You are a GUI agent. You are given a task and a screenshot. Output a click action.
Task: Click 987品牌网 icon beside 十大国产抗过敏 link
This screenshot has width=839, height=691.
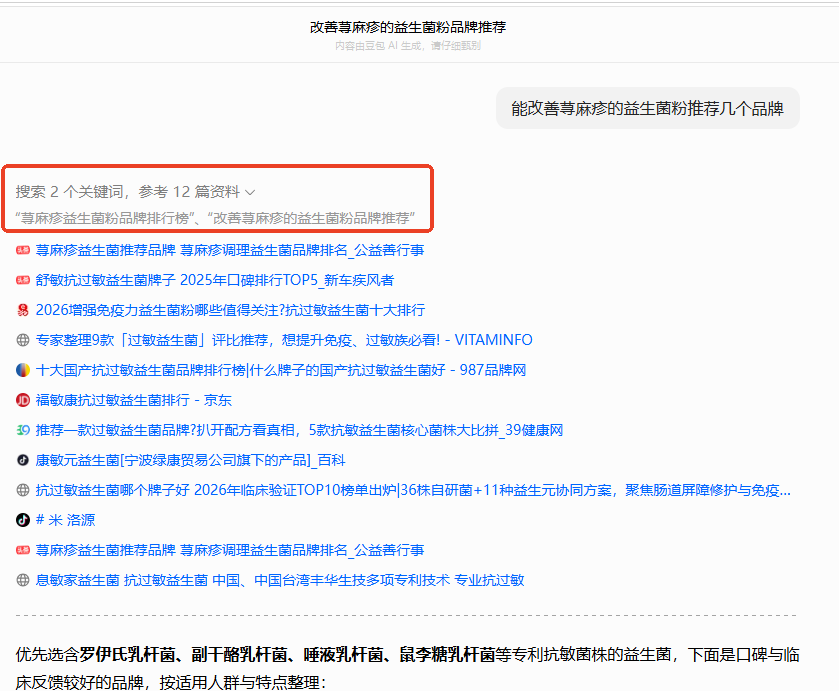click(x=22, y=370)
